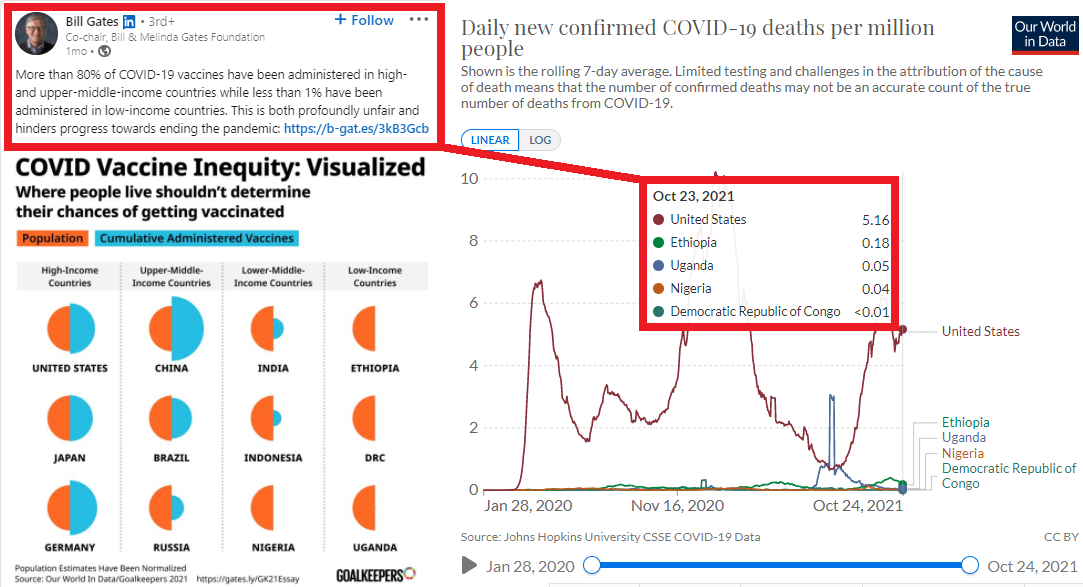Viewport: 1083px width, 587px height.
Task: Click the blue Cumulative Administered Vaccines legend
Action: (x=197, y=238)
